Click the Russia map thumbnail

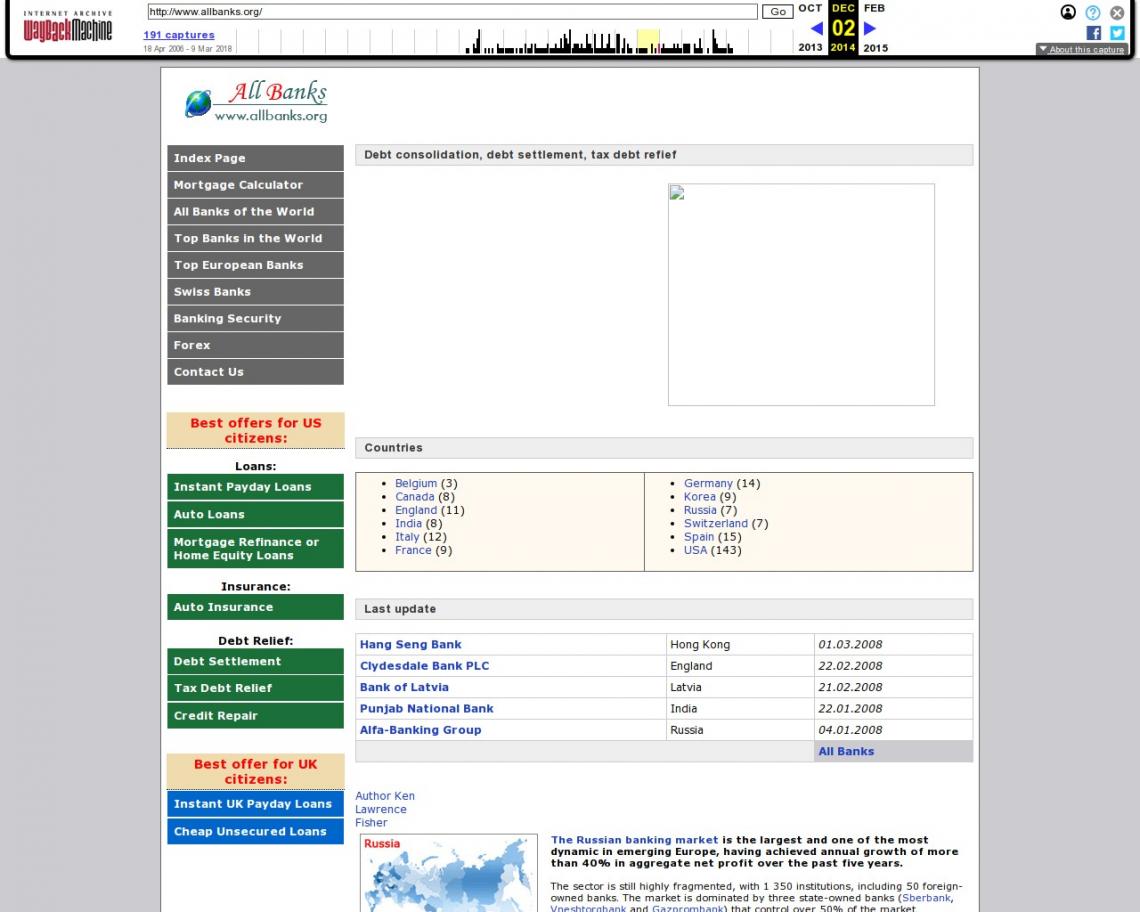pyautogui.click(x=449, y=873)
